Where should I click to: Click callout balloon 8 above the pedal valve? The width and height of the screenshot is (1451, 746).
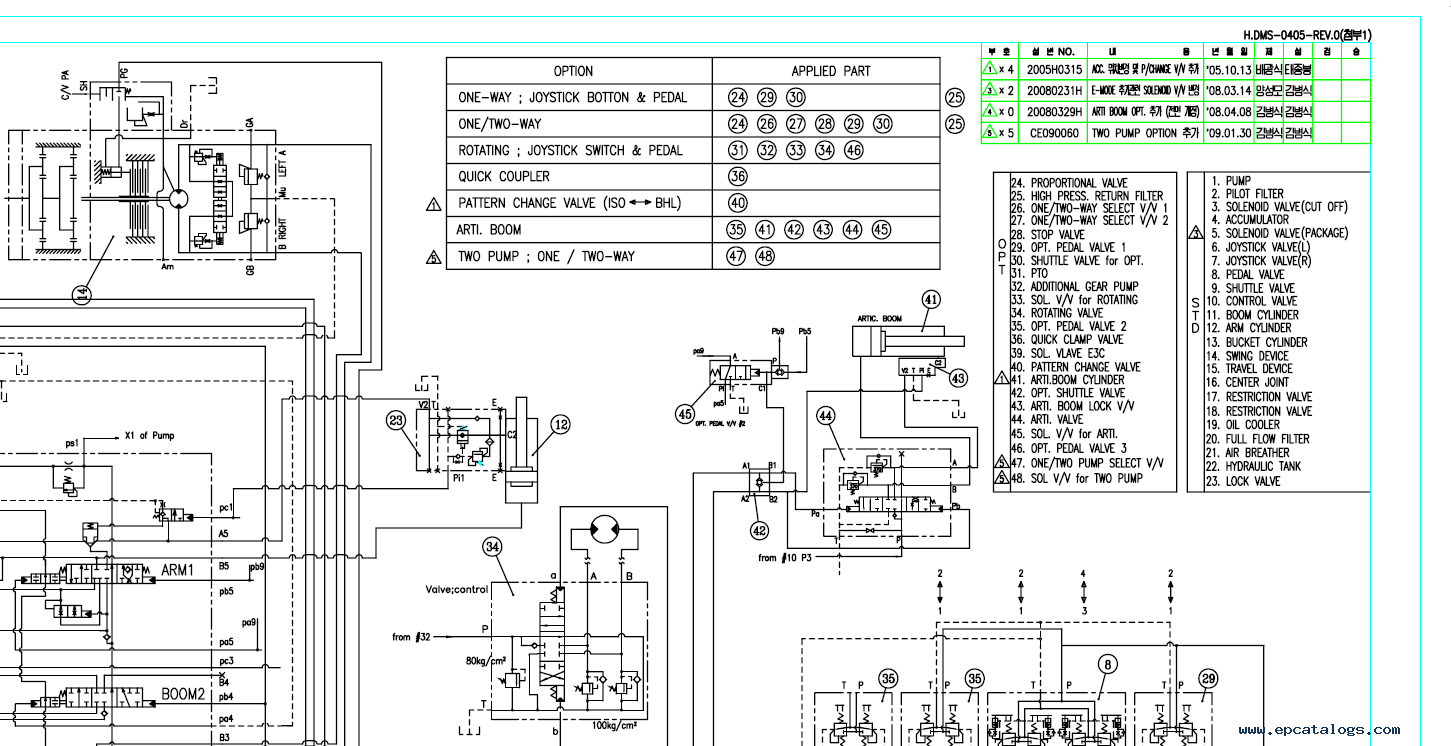pyautogui.click(x=1107, y=662)
